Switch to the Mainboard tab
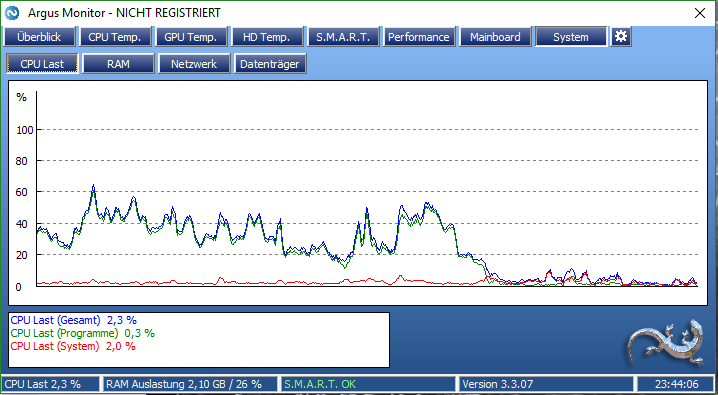The image size is (718, 395). [495, 37]
